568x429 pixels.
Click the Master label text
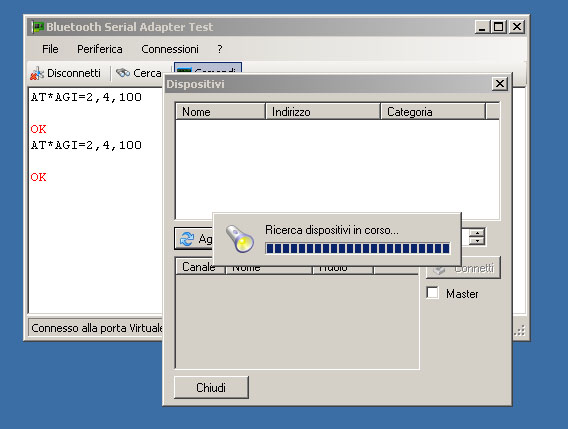pos(462,294)
